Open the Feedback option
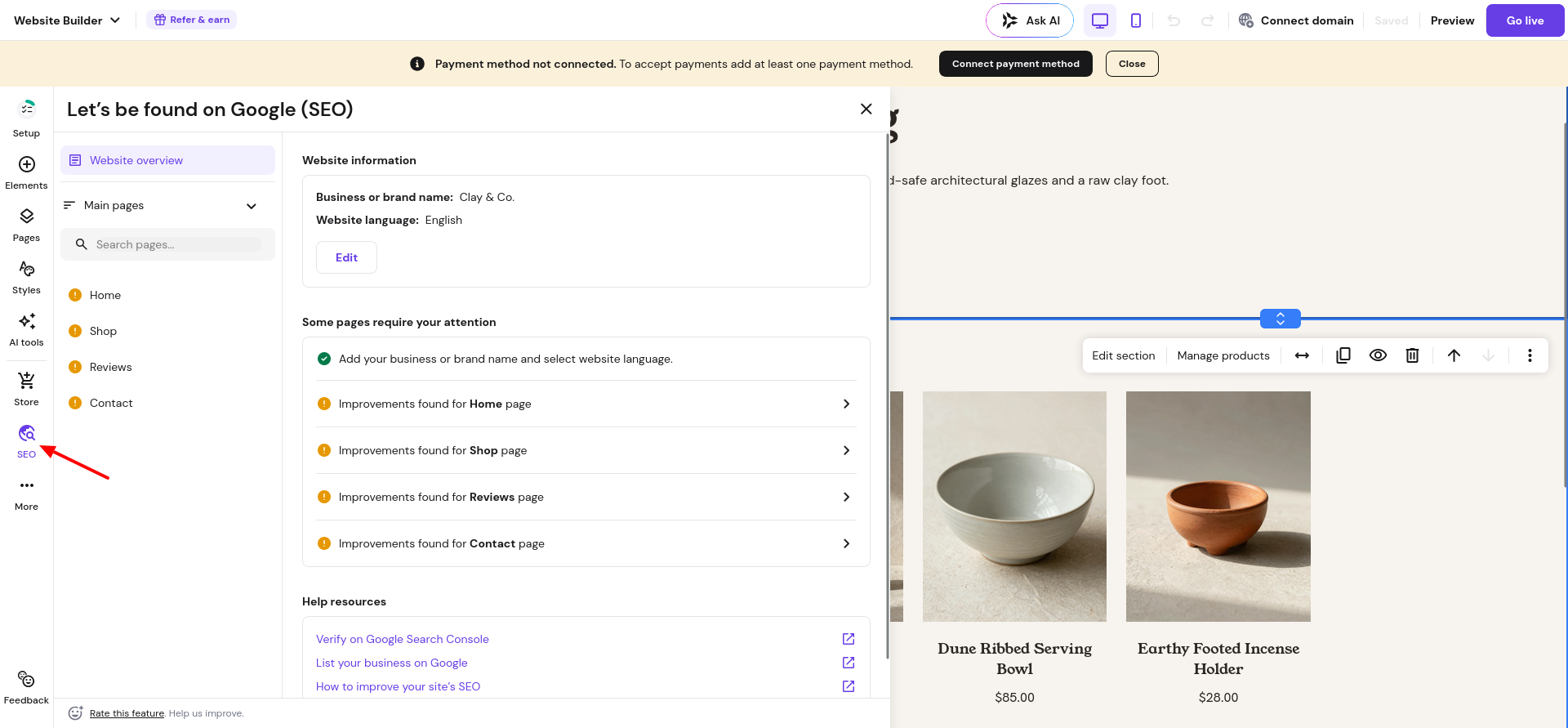The height and width of the screenshot is (728, 1568). coord(26,687)
